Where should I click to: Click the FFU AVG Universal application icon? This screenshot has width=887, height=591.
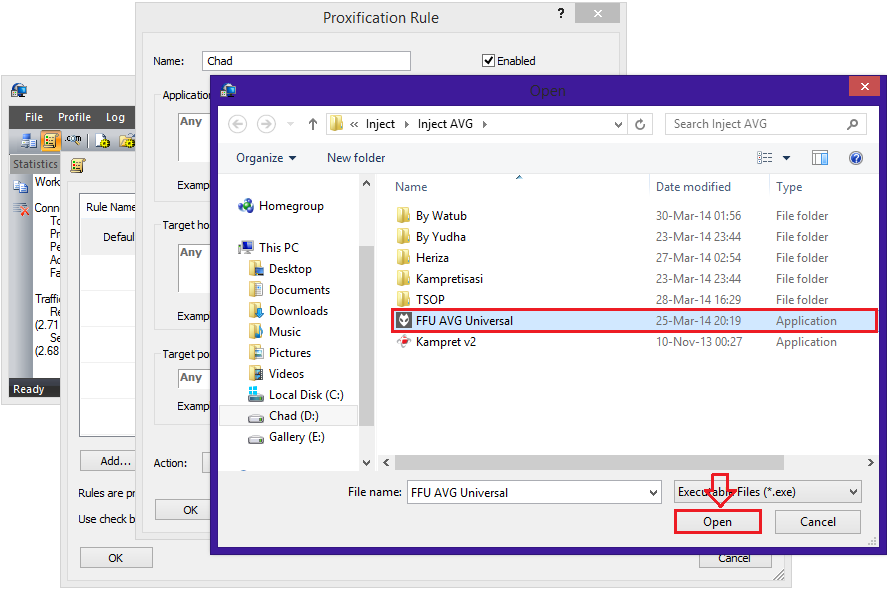(403, 321)
